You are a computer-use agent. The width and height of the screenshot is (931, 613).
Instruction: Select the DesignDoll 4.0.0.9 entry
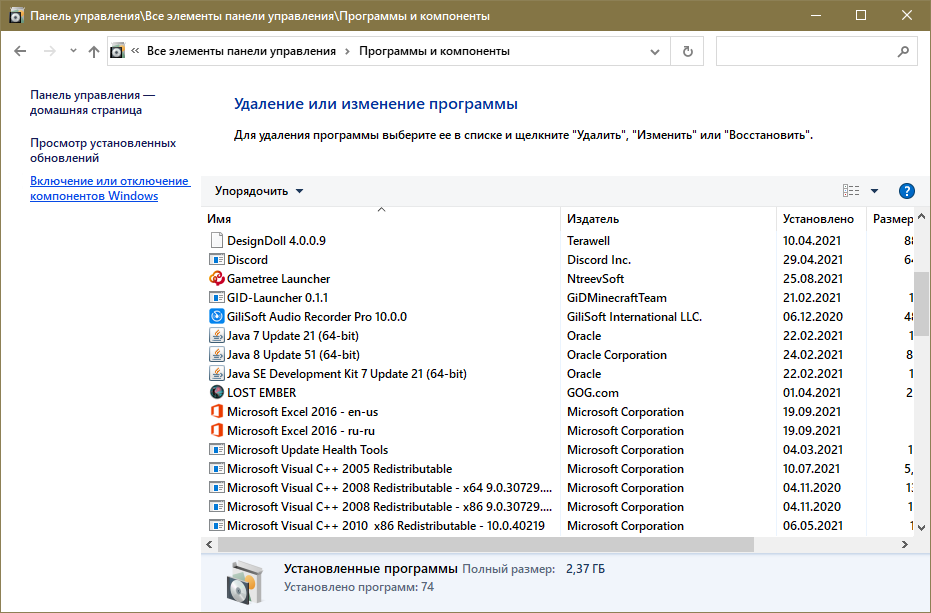pos(276,241)
